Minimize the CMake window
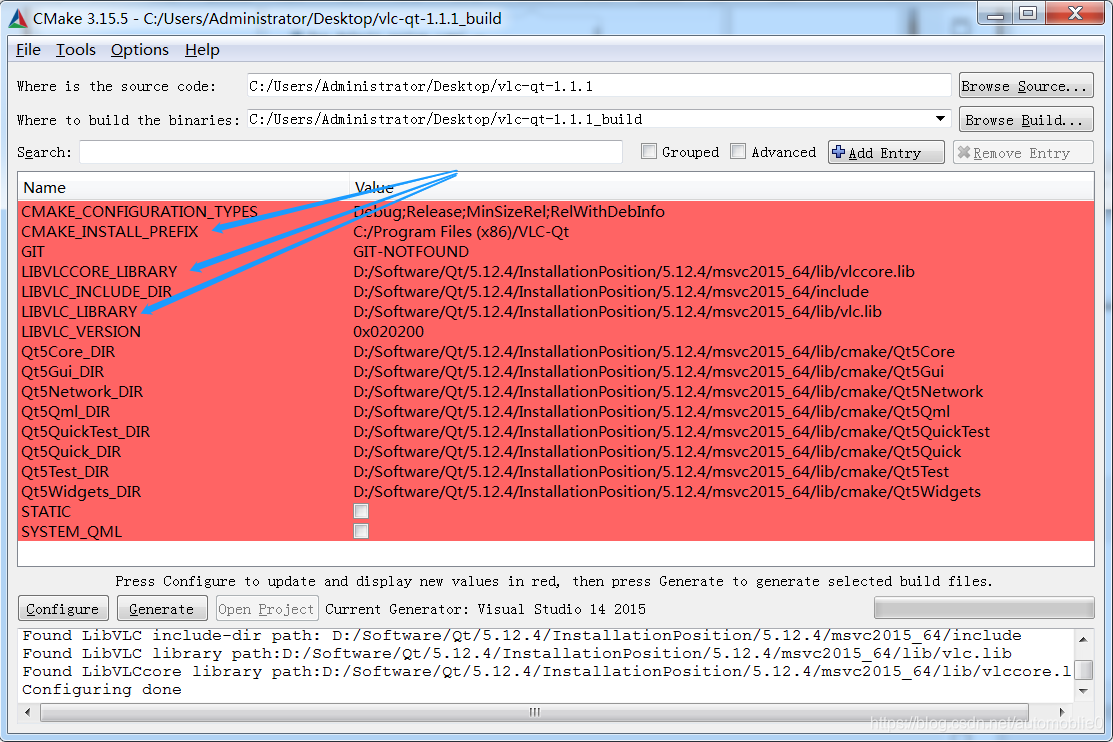This screenshot has height=742, width=1113. (996, 13)
